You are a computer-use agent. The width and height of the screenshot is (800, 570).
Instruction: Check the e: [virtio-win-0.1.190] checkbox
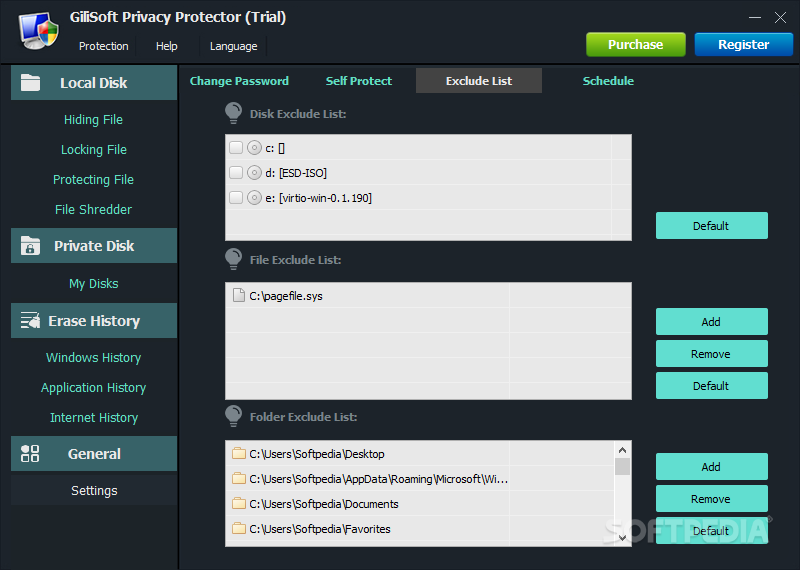click(x=236, y=197)
